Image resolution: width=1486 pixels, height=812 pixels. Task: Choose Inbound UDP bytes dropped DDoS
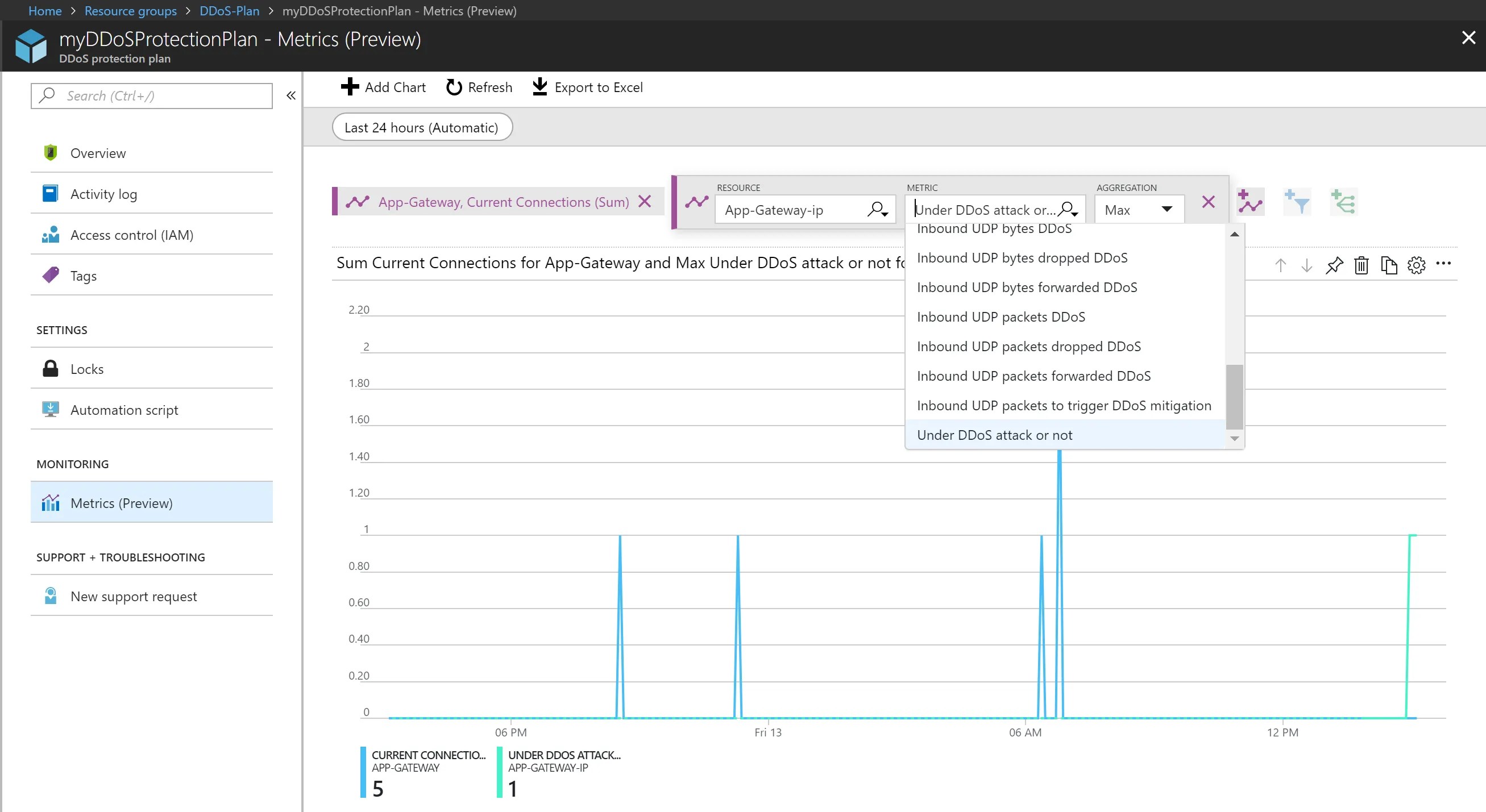(1065, 258)
